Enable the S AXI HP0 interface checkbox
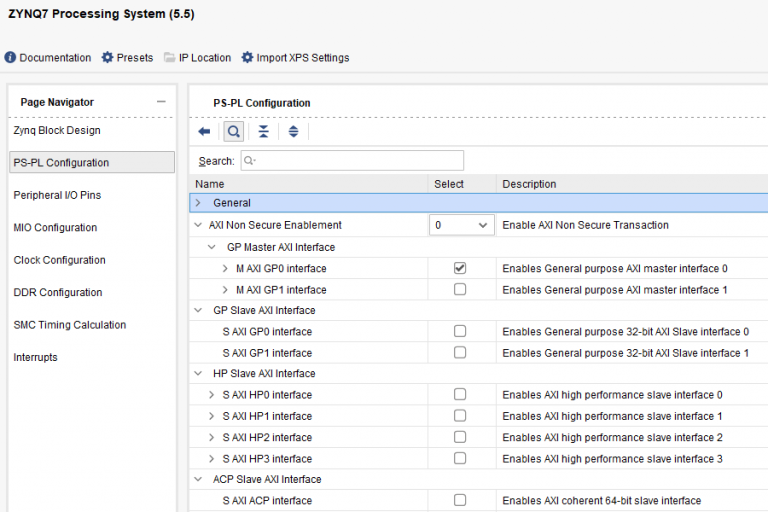This screenshot has width=768, height=512. point(460,395)
